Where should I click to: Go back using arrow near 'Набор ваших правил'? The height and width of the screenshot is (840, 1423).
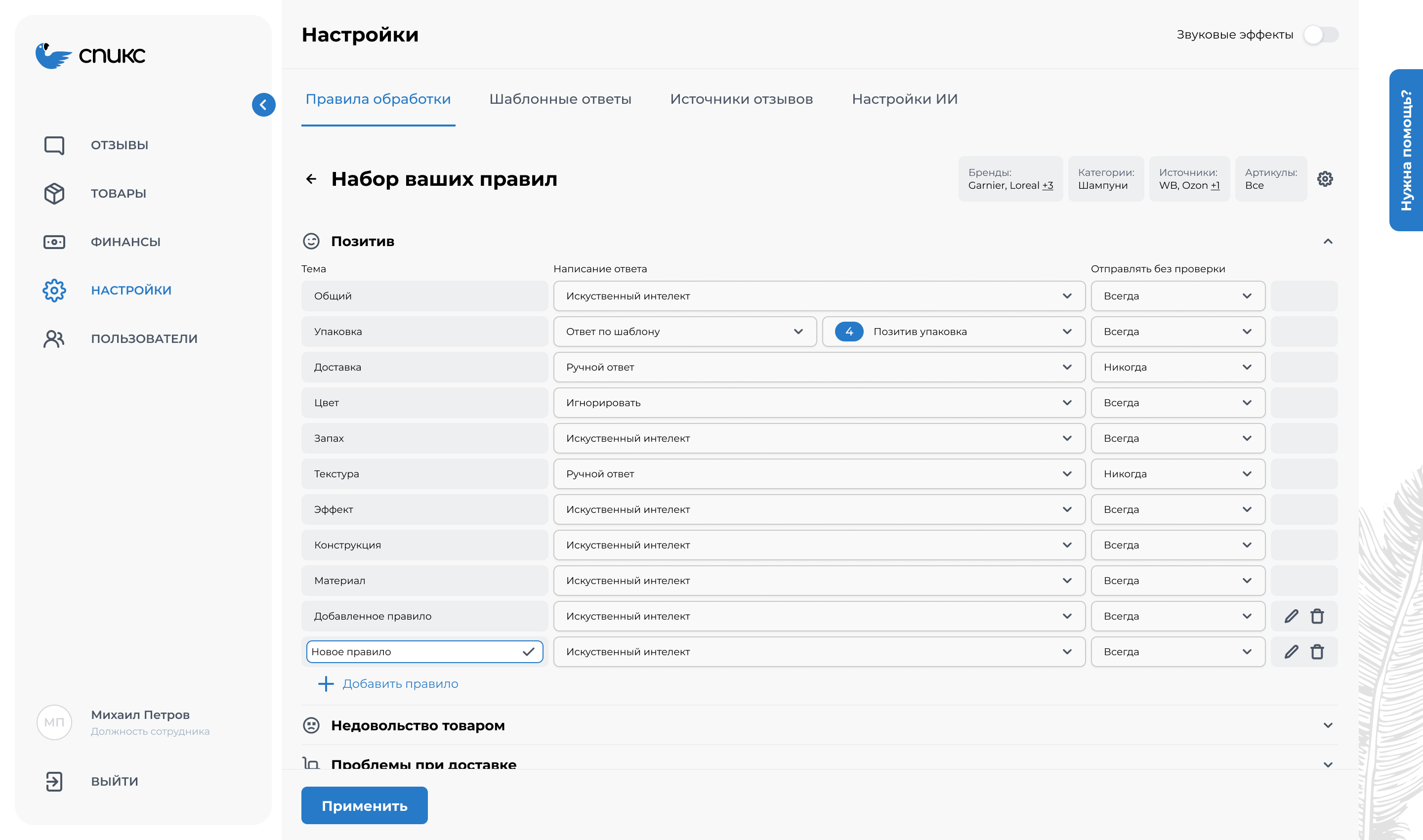(x=311, y=179)
